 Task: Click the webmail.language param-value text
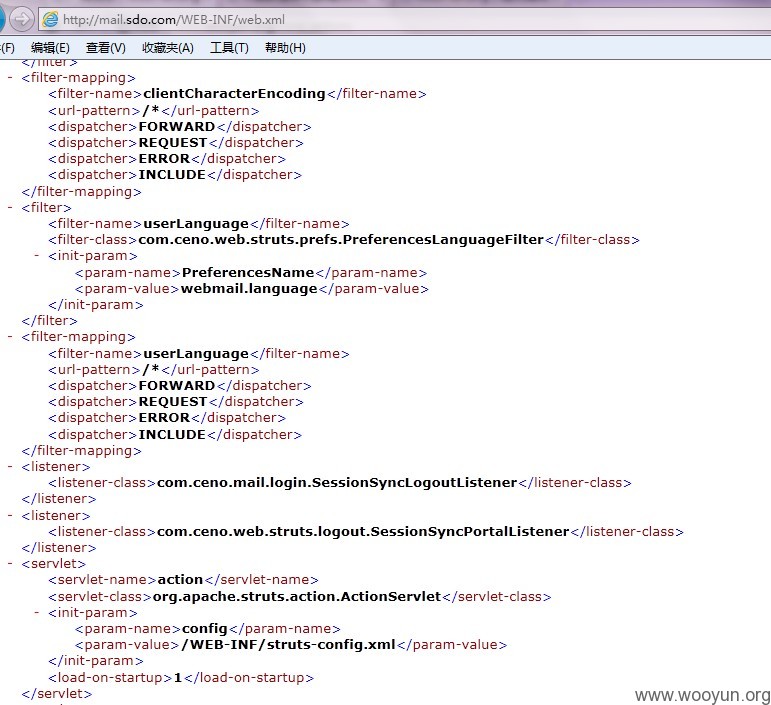[x=249, y=289]
